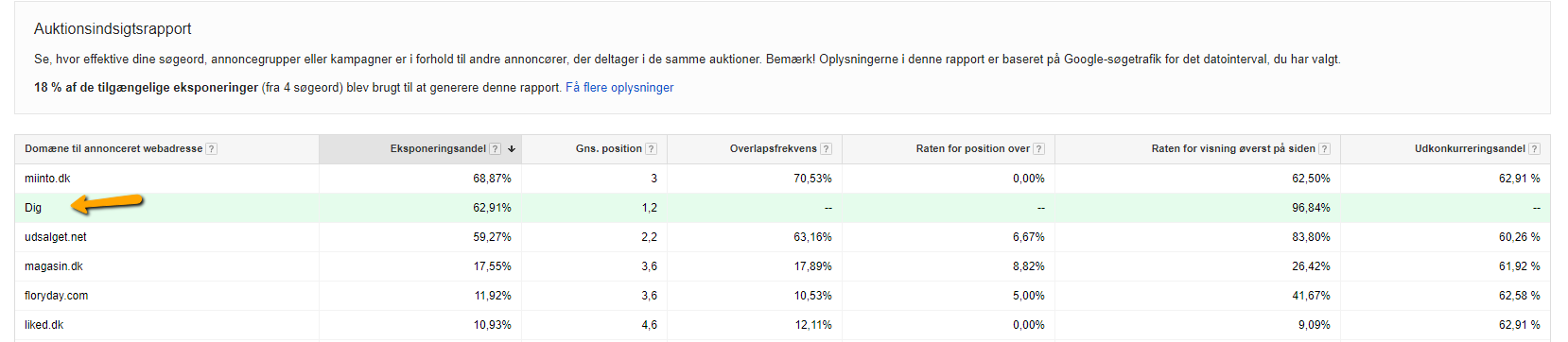This screenshot has height=342, width=1568.
Task: Click Raten for position over column header
Action: (972, 149)
